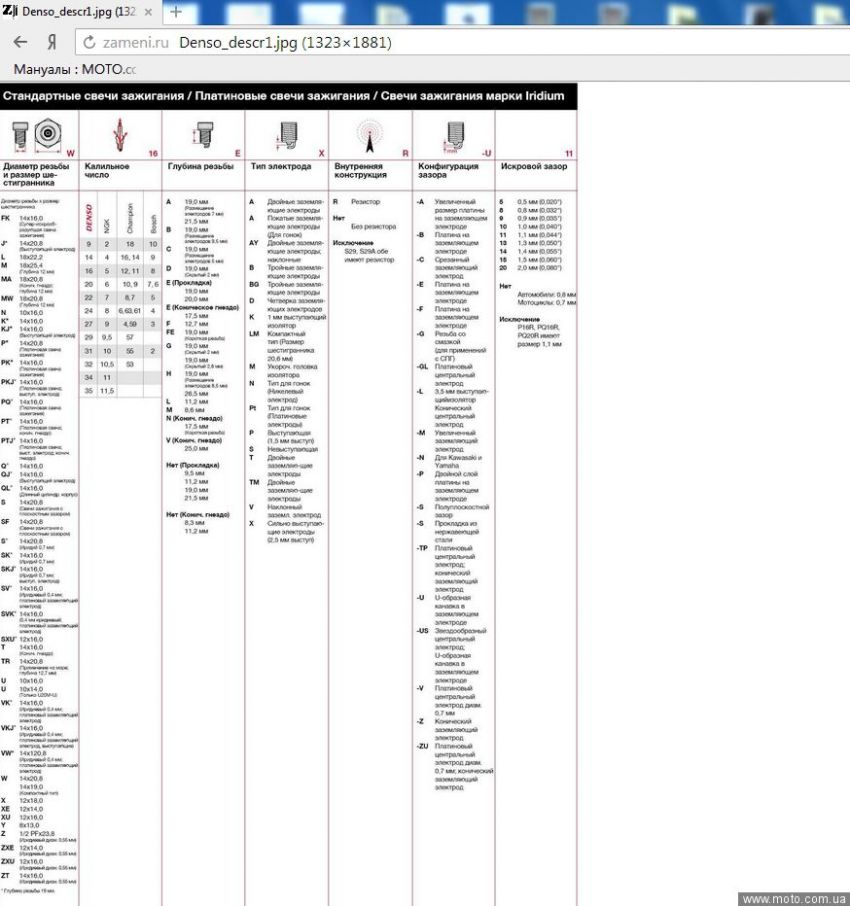Click the black title banner about Iridium plugs
Image resolution: width=850 pixels, height=906 pixels.
288,96
